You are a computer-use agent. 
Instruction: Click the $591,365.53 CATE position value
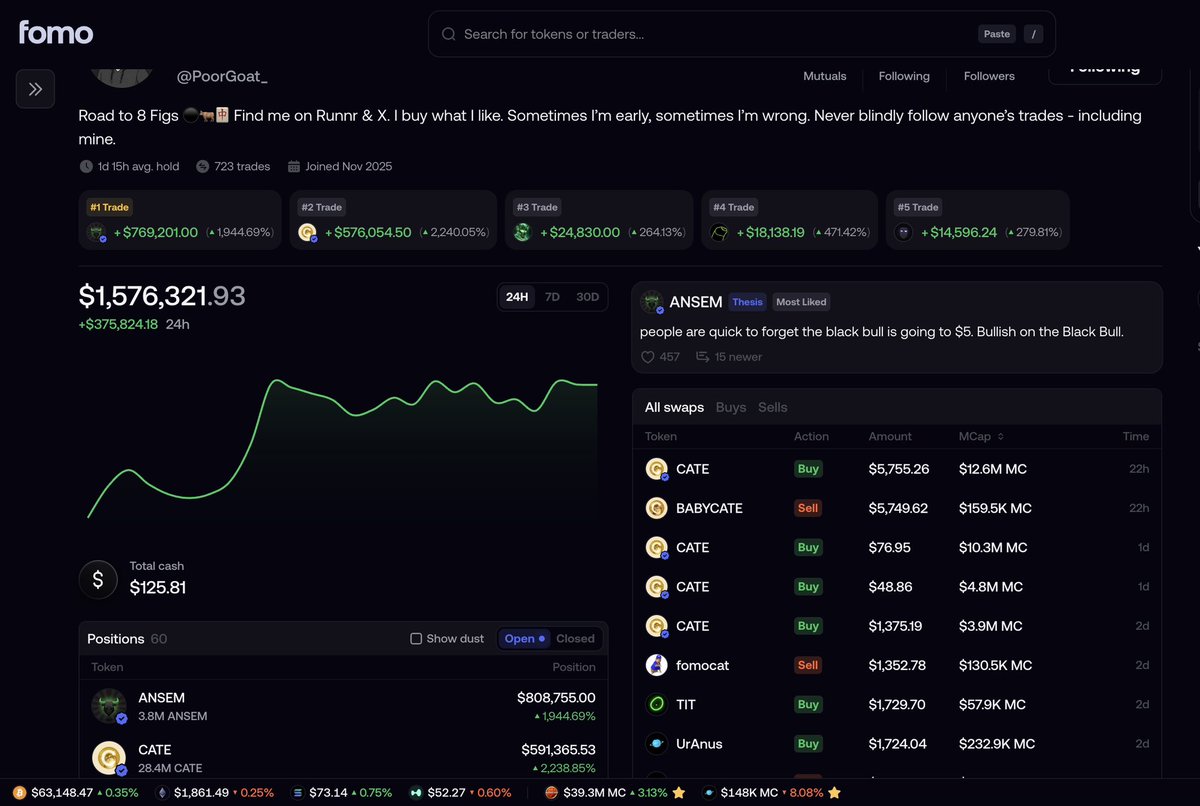(x=558, y=749)
